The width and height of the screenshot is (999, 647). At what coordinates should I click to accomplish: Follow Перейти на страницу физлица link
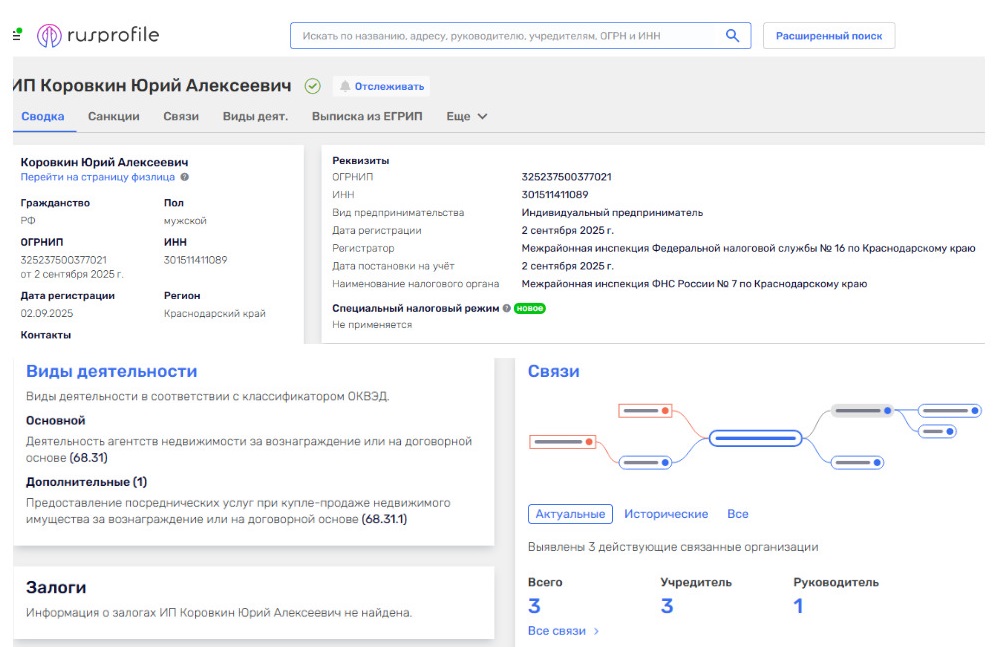click(x=98, y=177)
